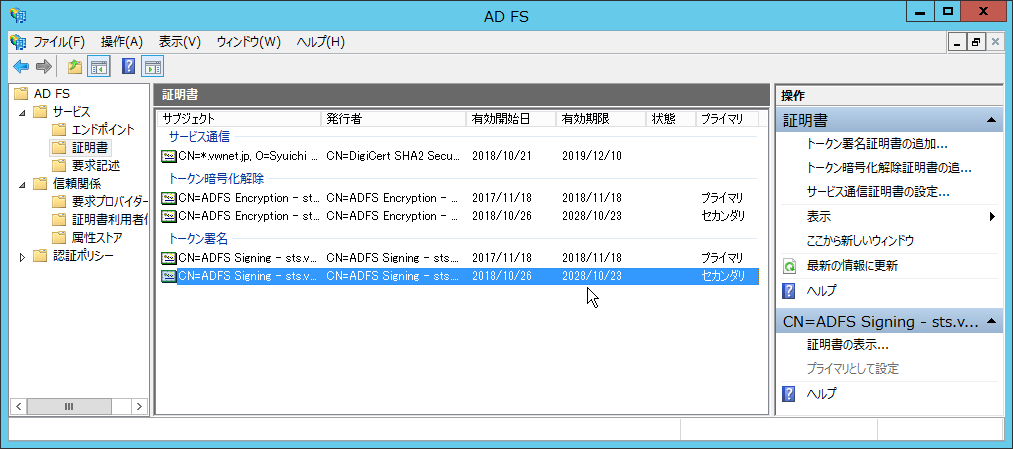Click トークン署名証明書の追加... action
The image size is (1013, 449).
point(877,143)
